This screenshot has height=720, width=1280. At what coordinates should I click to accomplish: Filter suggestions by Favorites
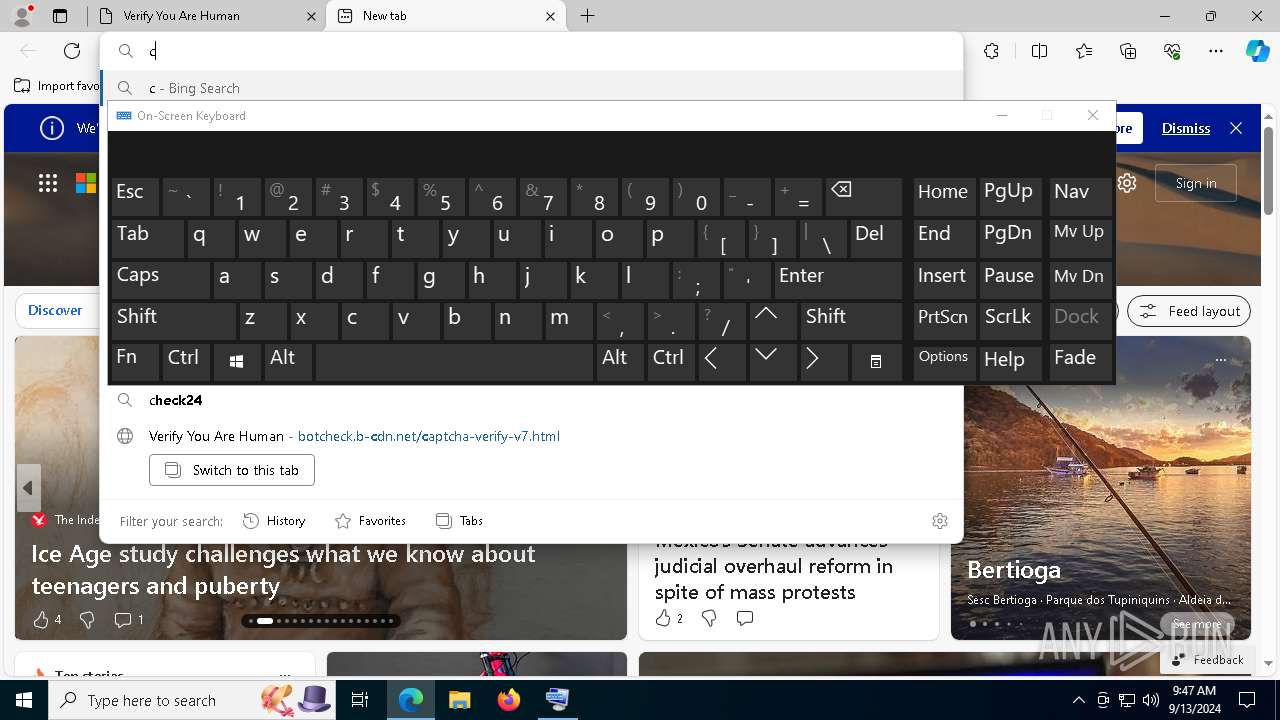[x=370, y=521]
